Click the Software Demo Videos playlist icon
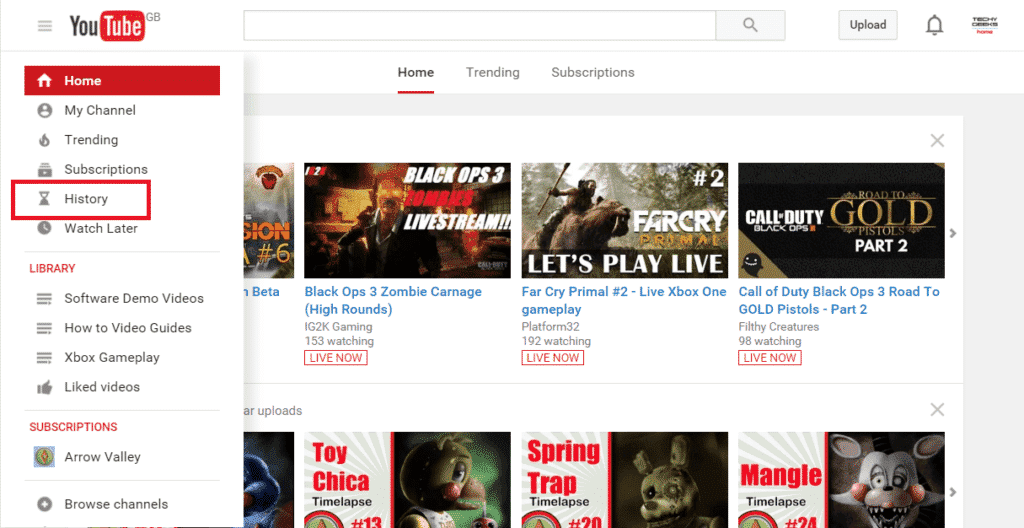Viewport: 1024px width, 528px height. point(44,299)
